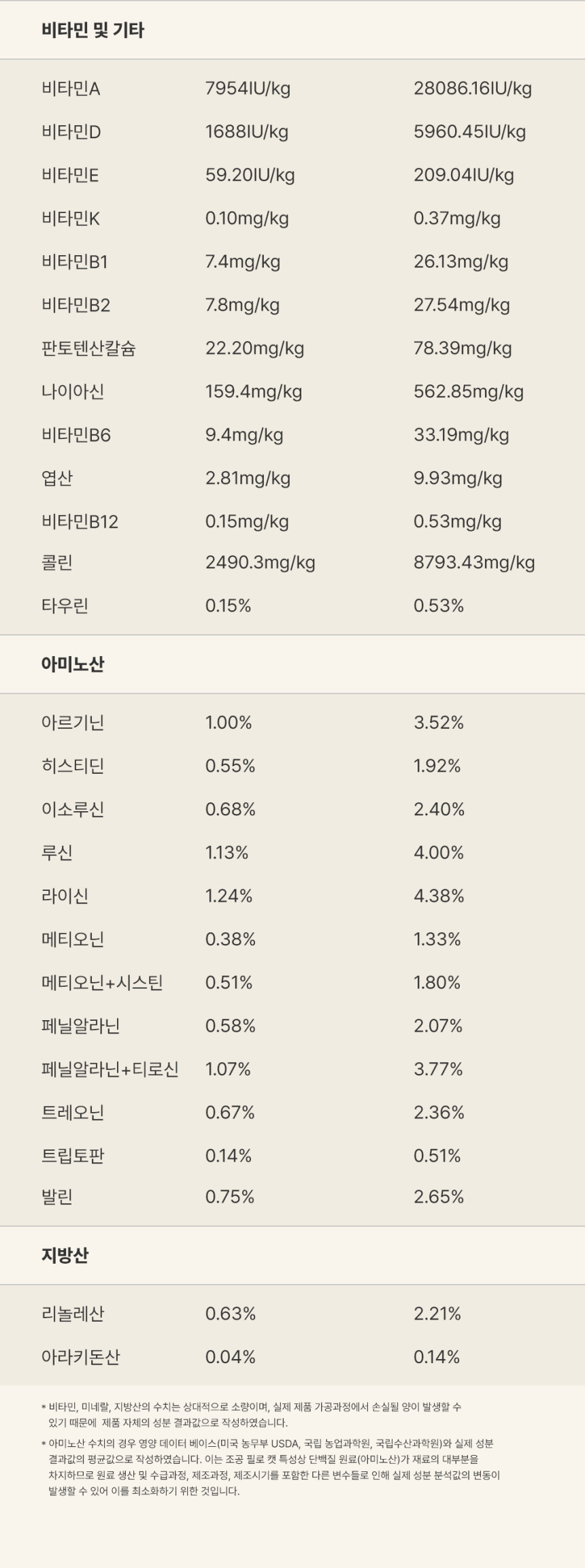The image size is (585, 1568).
Task: Click the 아르기닌 row label
Action: click(73, 723)
